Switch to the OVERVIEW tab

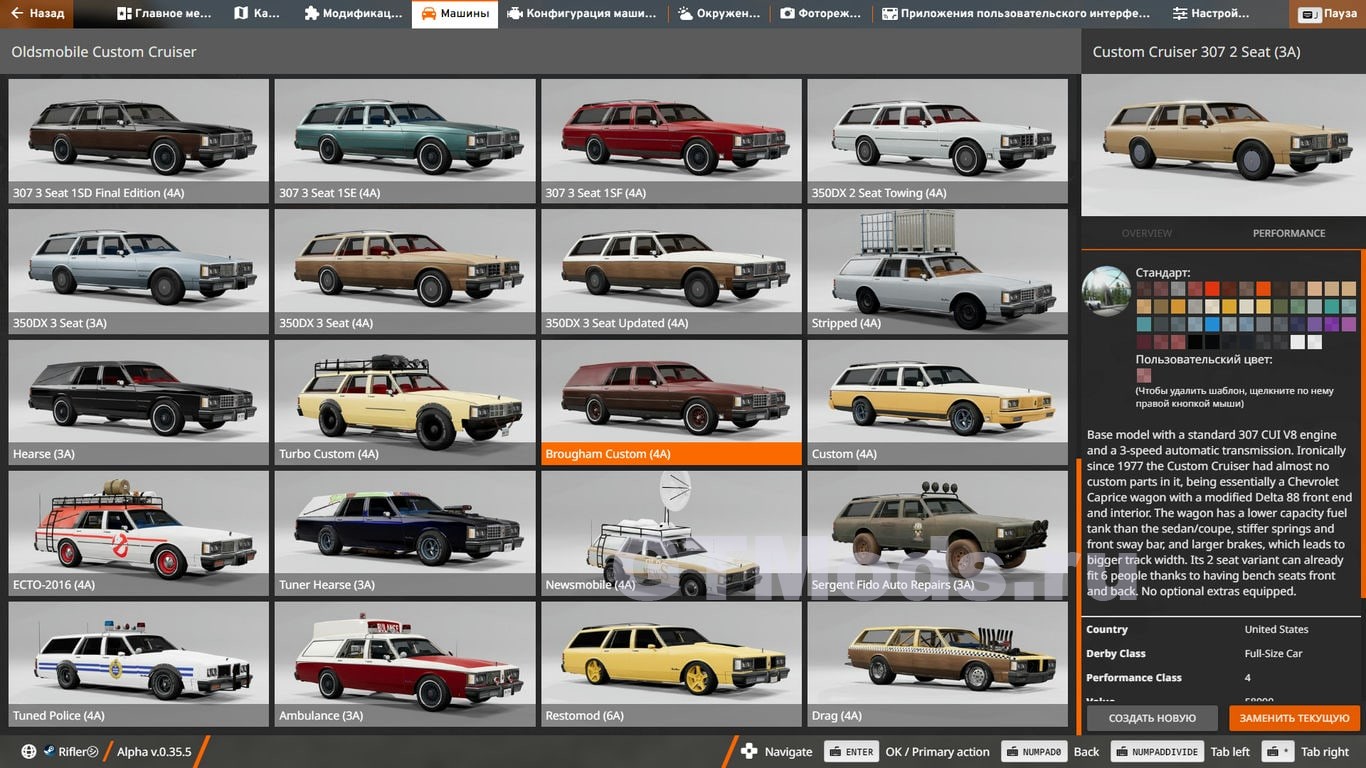(1146, 233)
